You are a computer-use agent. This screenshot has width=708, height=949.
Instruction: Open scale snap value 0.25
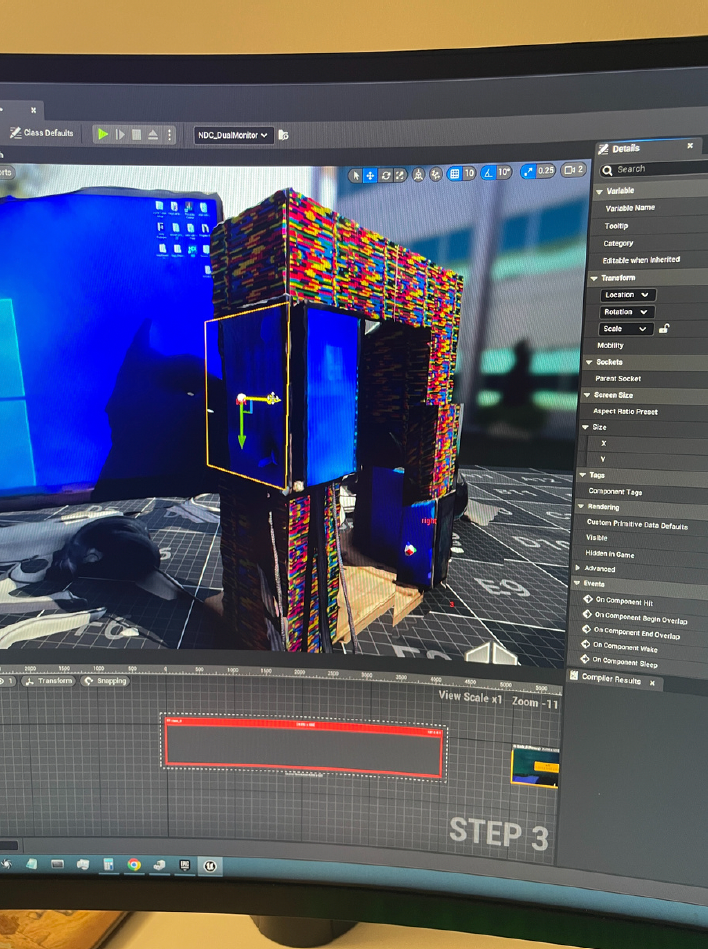click(546, 171)
